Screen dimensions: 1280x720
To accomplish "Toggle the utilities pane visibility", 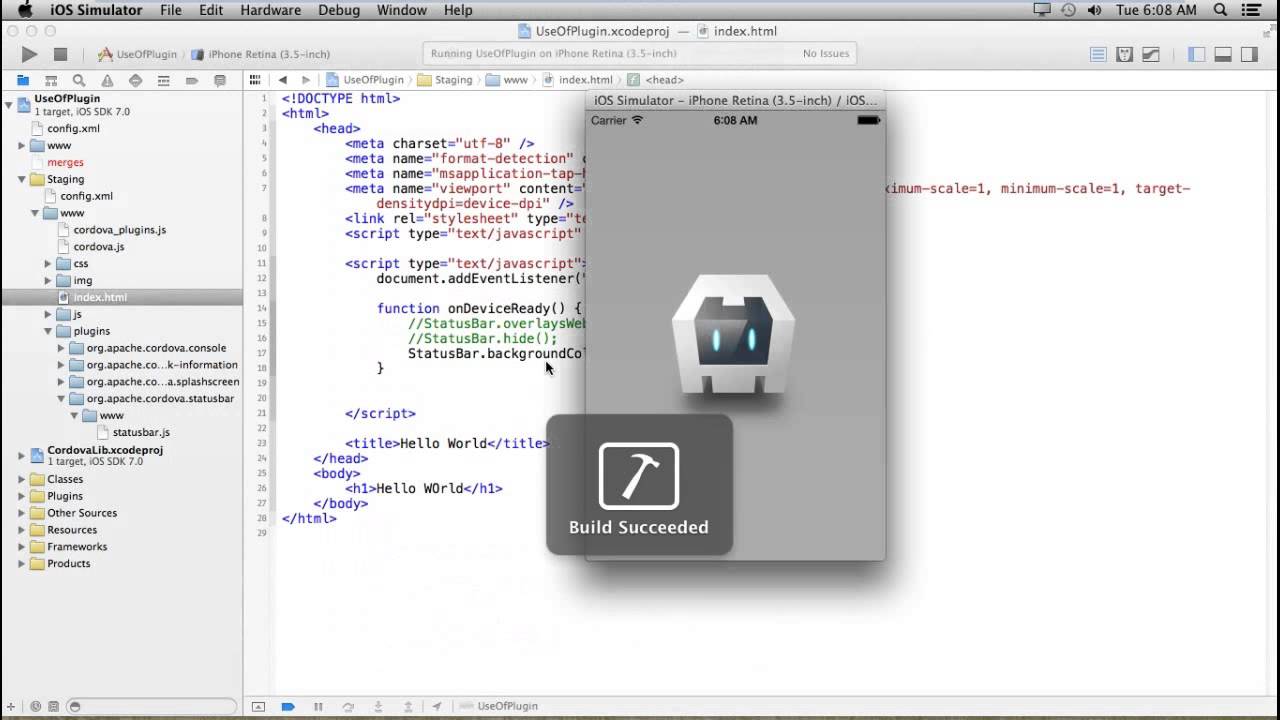I will 1249,55.
